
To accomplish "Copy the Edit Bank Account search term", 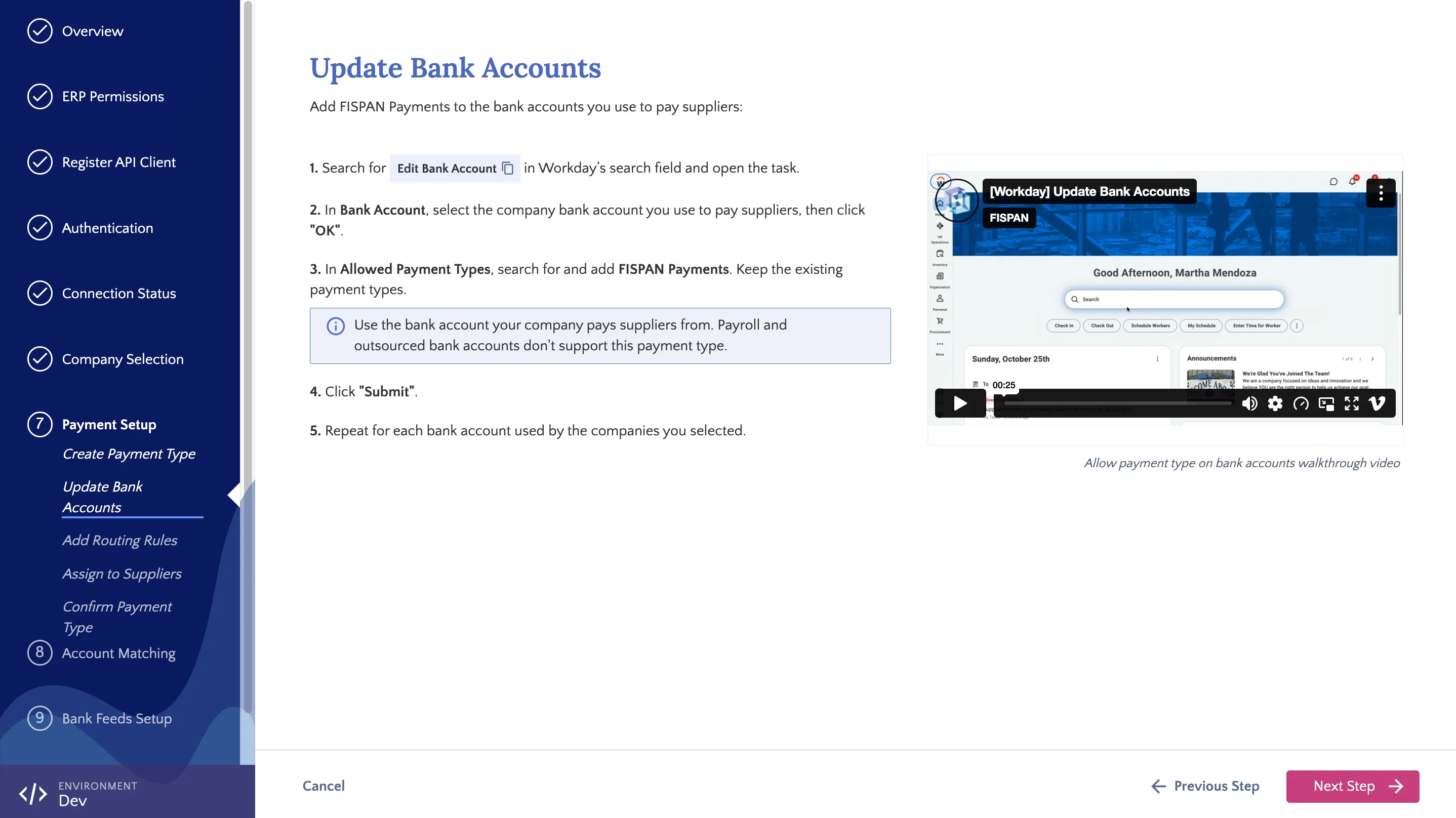I will pos(508,169).
